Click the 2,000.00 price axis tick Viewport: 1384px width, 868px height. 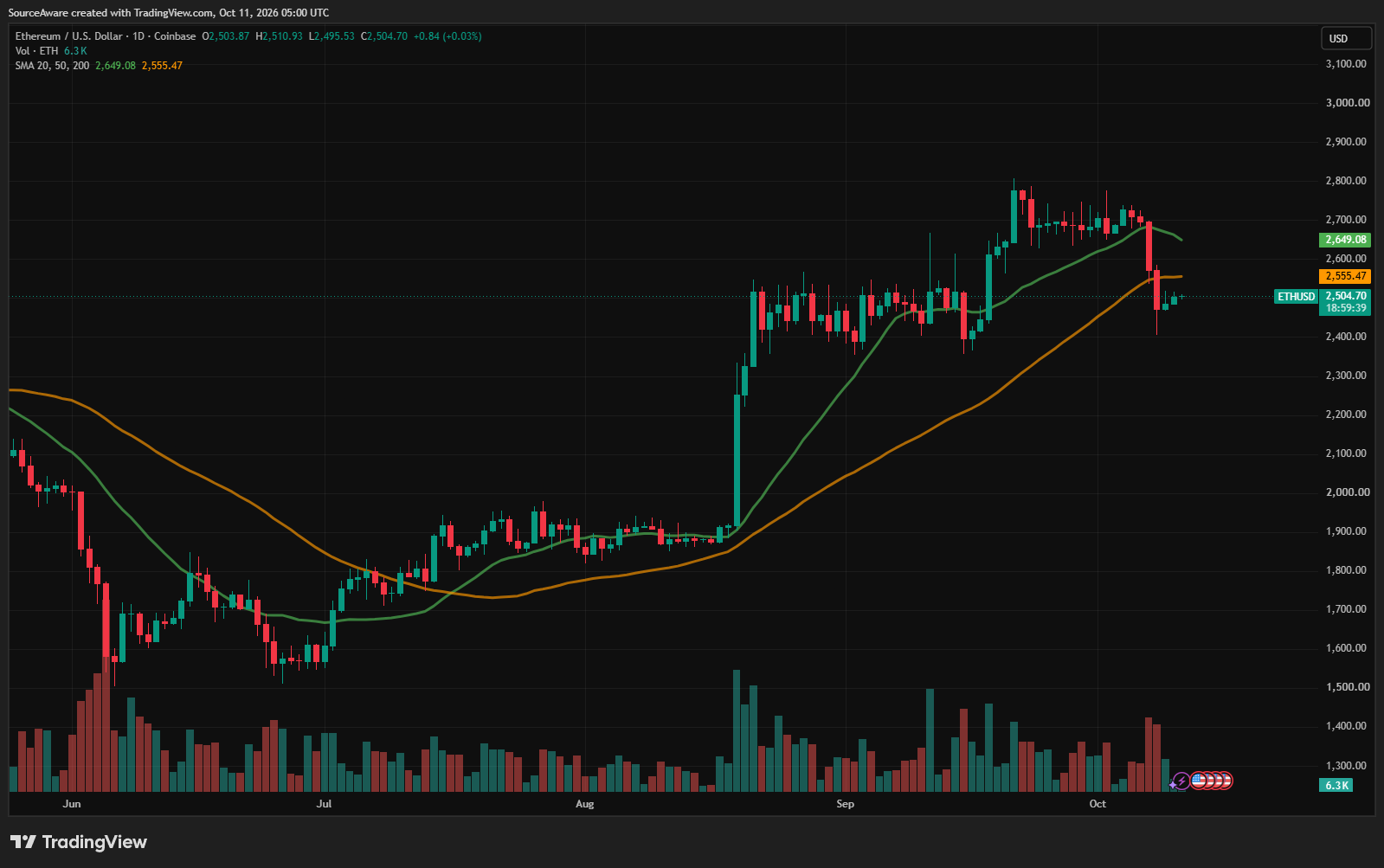pyautogui.click(x=1347, y=492)
